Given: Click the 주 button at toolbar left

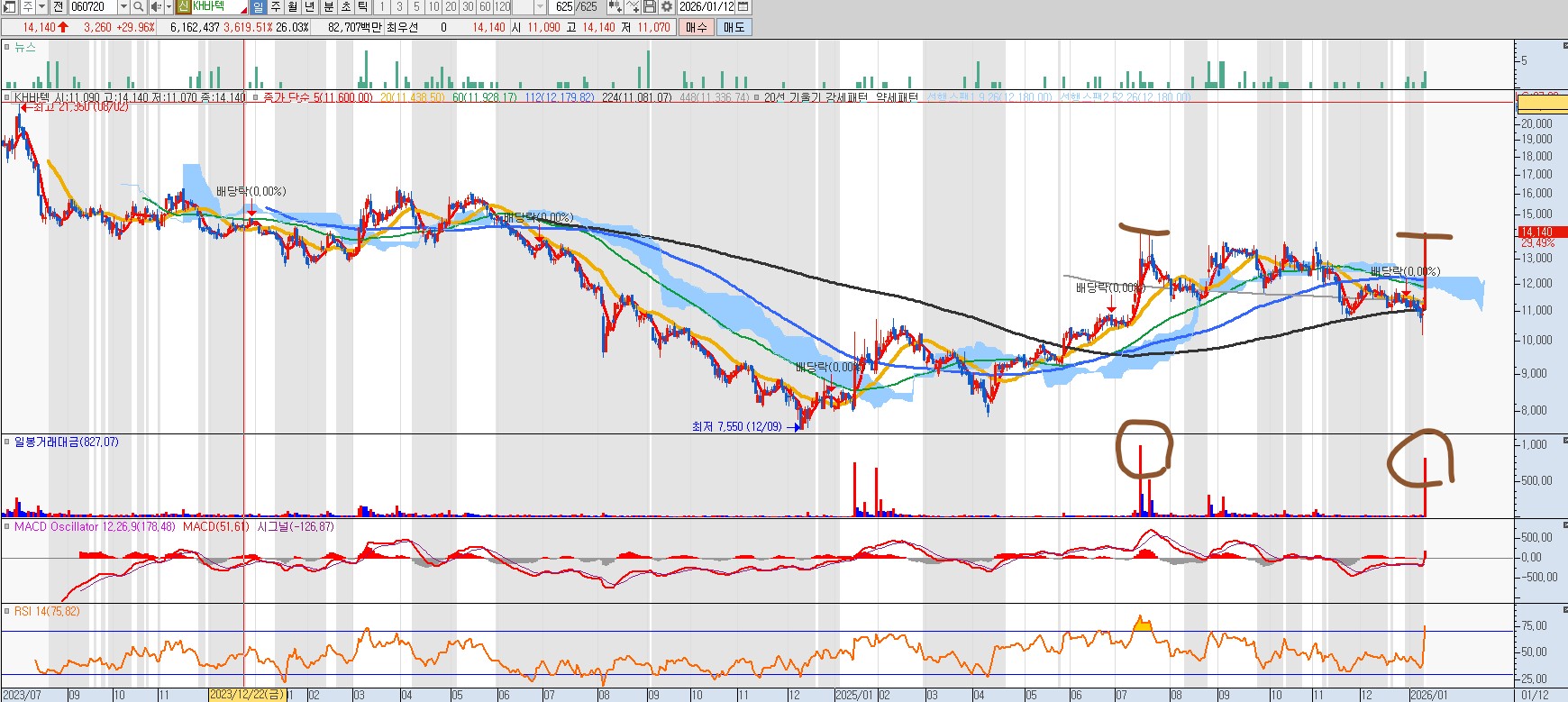Looking at the screenshot, I should pos(27,6).
